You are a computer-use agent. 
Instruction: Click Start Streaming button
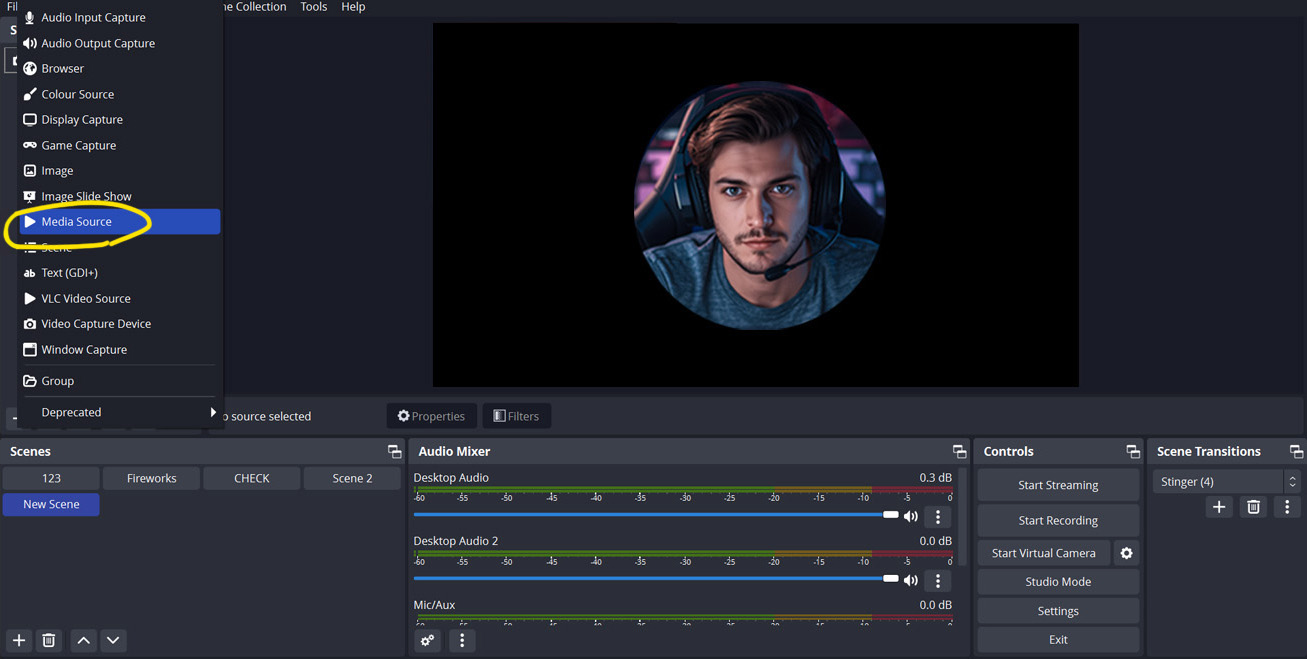[1057, 485]
